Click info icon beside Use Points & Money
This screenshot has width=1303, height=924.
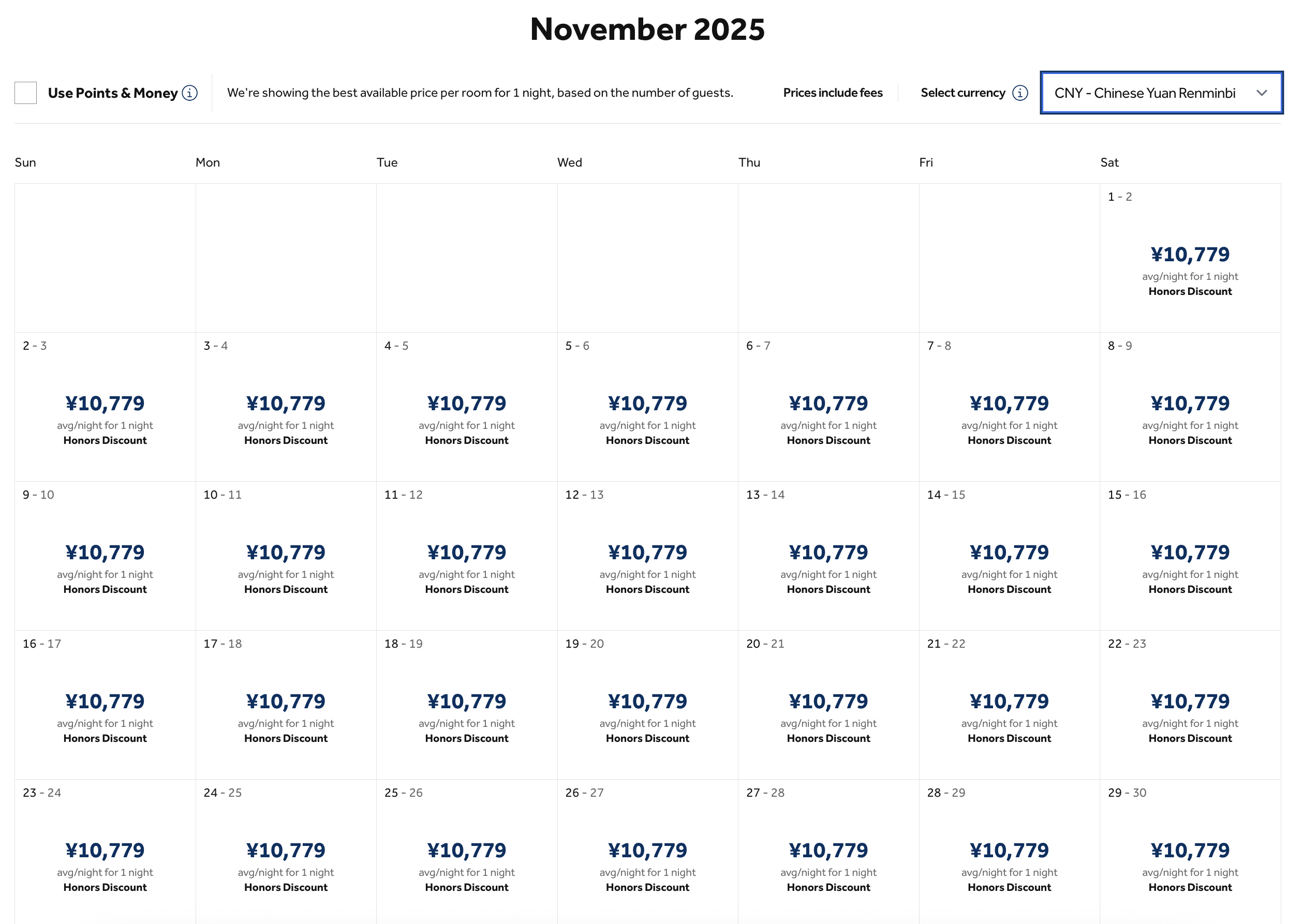pyautogui.click(x=189, y=93)
